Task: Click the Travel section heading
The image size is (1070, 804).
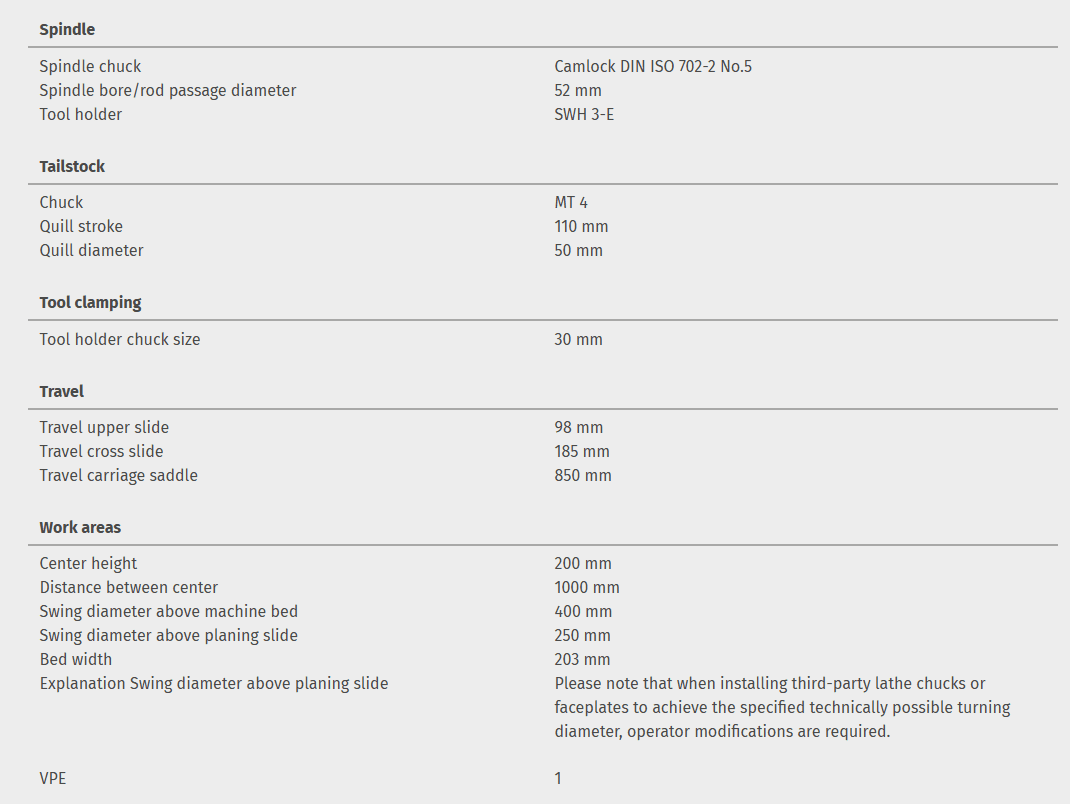Action: point(62,391)
